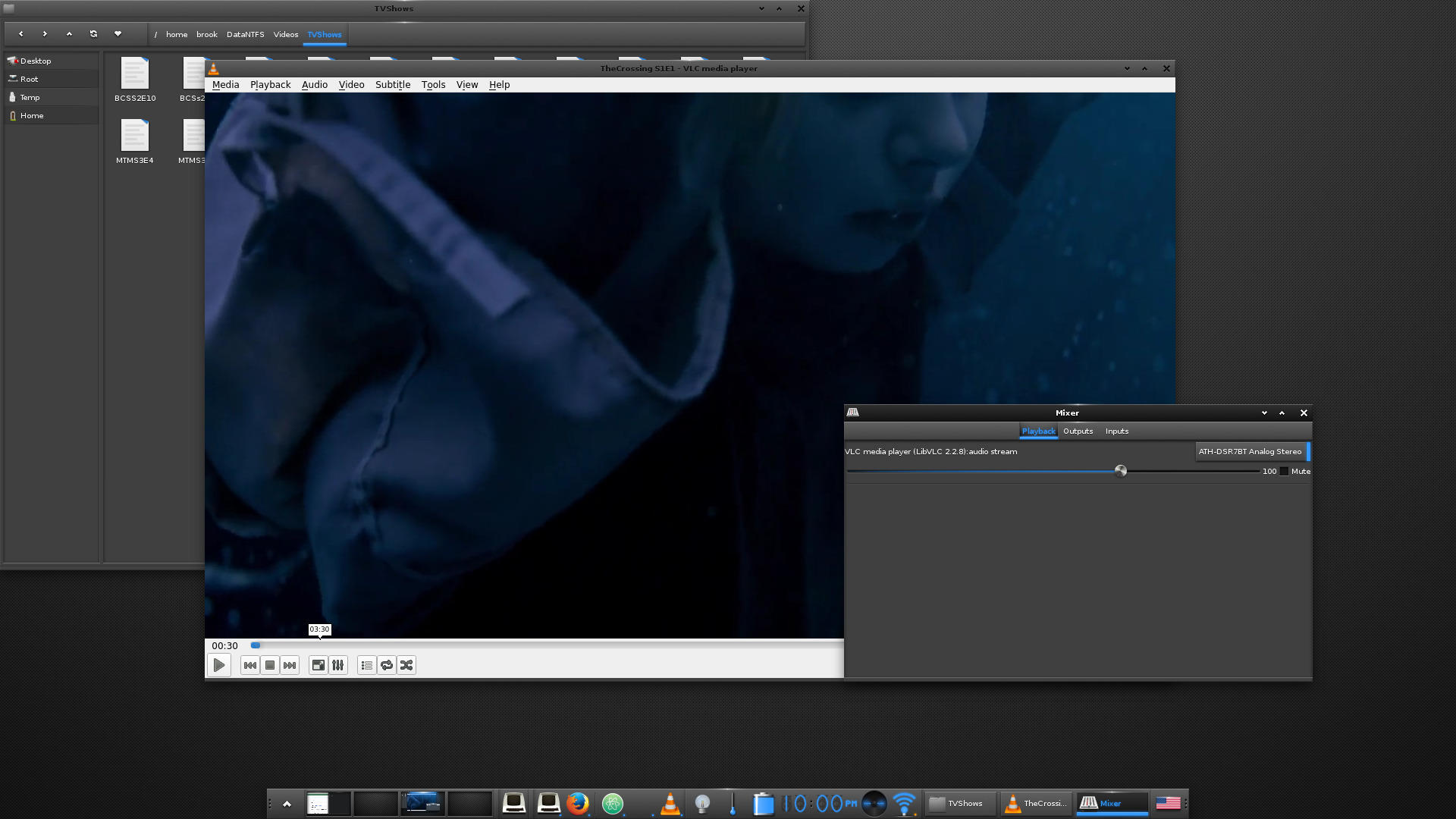Open the View menu in VLC
The height and width of the screenshot is (819, 1456).
(467, 84)
